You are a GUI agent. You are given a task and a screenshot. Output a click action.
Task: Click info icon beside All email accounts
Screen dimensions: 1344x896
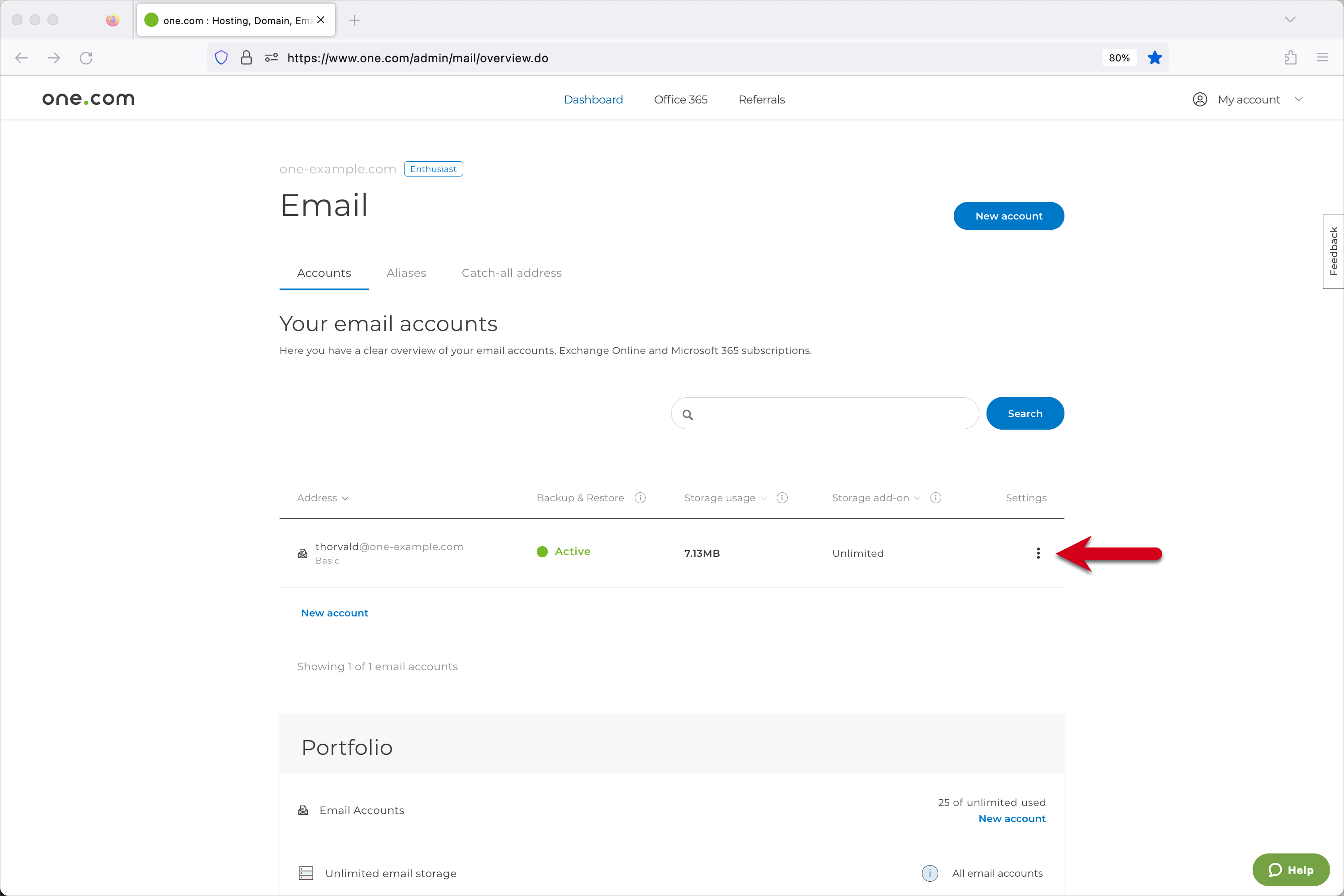pos(930,873)
